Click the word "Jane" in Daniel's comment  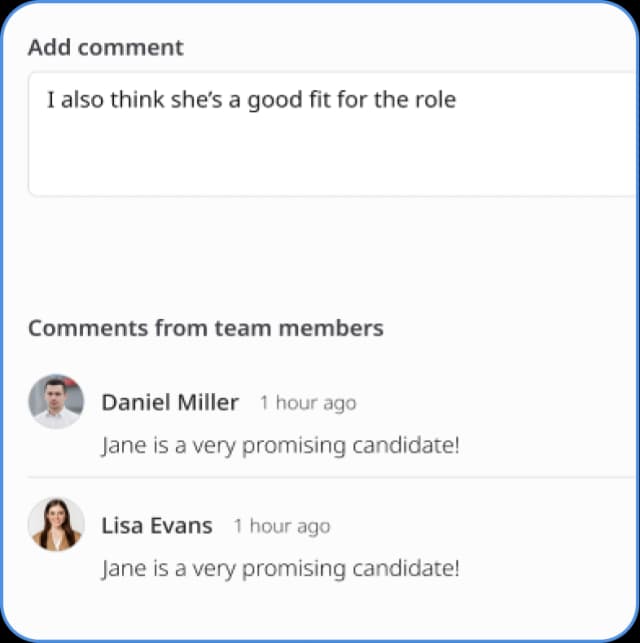pos(122,445)
